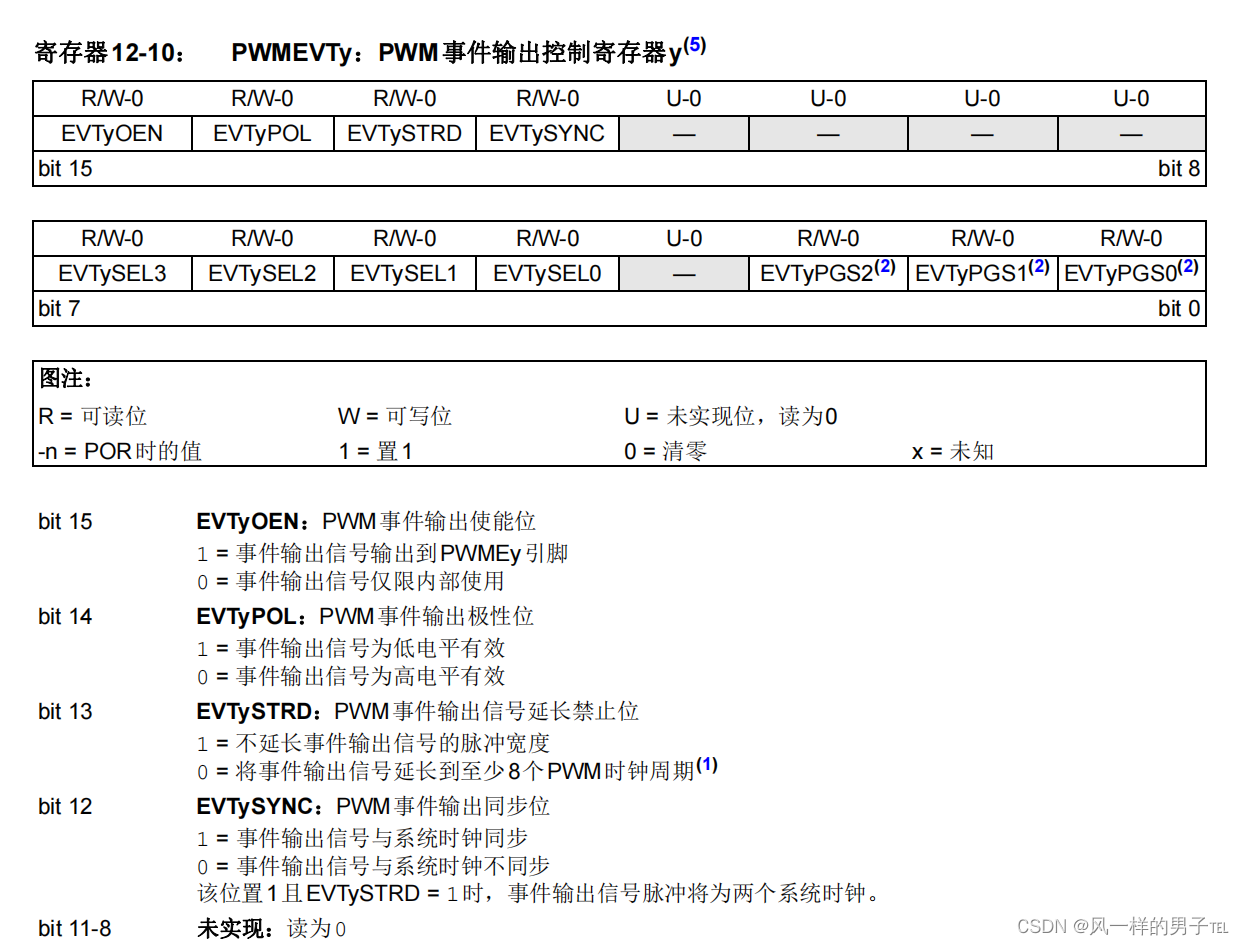Click the '寄存器12-10：' register number label

tap(110, 53)
